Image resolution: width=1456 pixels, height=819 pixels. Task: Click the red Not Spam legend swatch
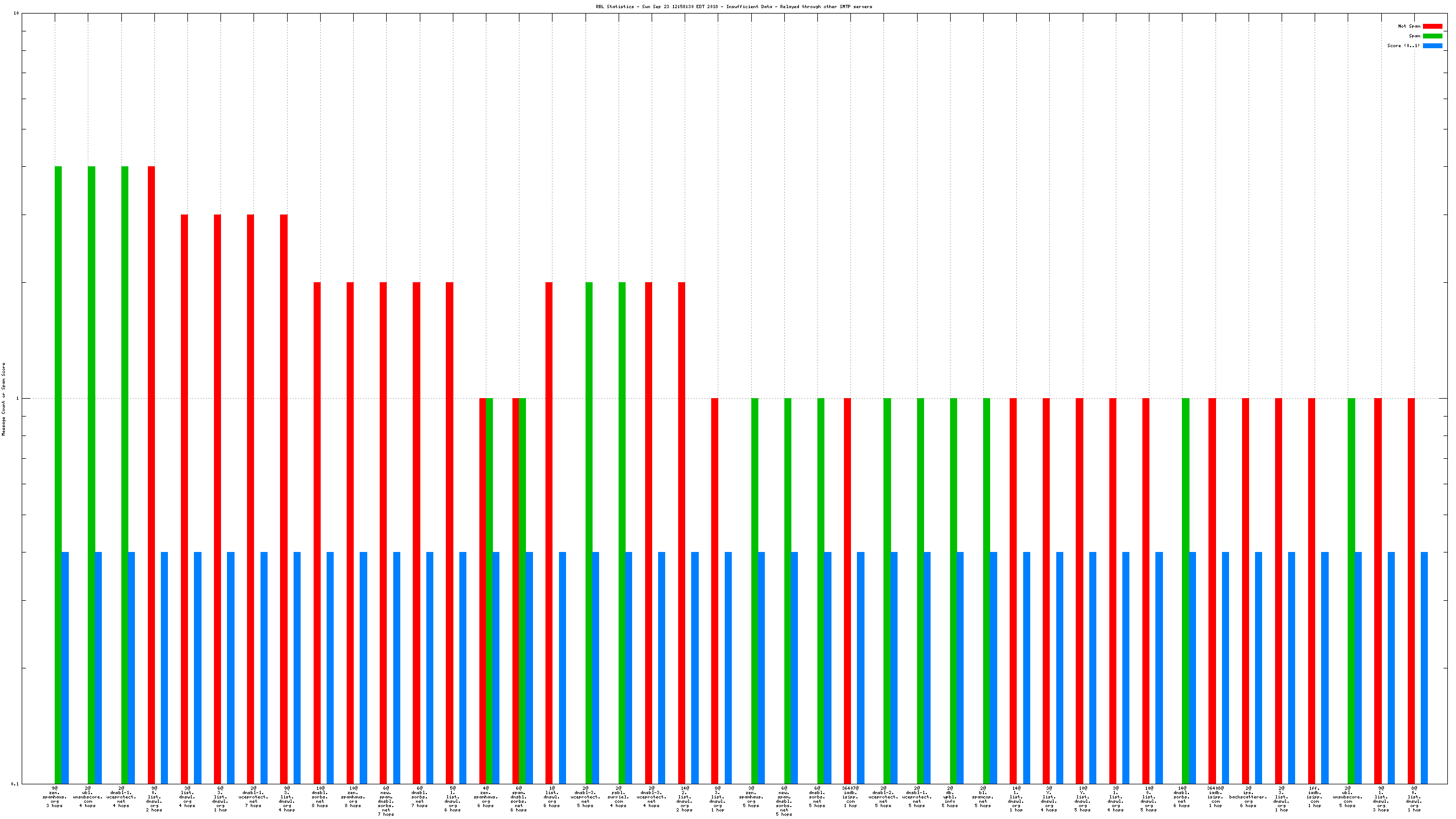point(1432,26)
